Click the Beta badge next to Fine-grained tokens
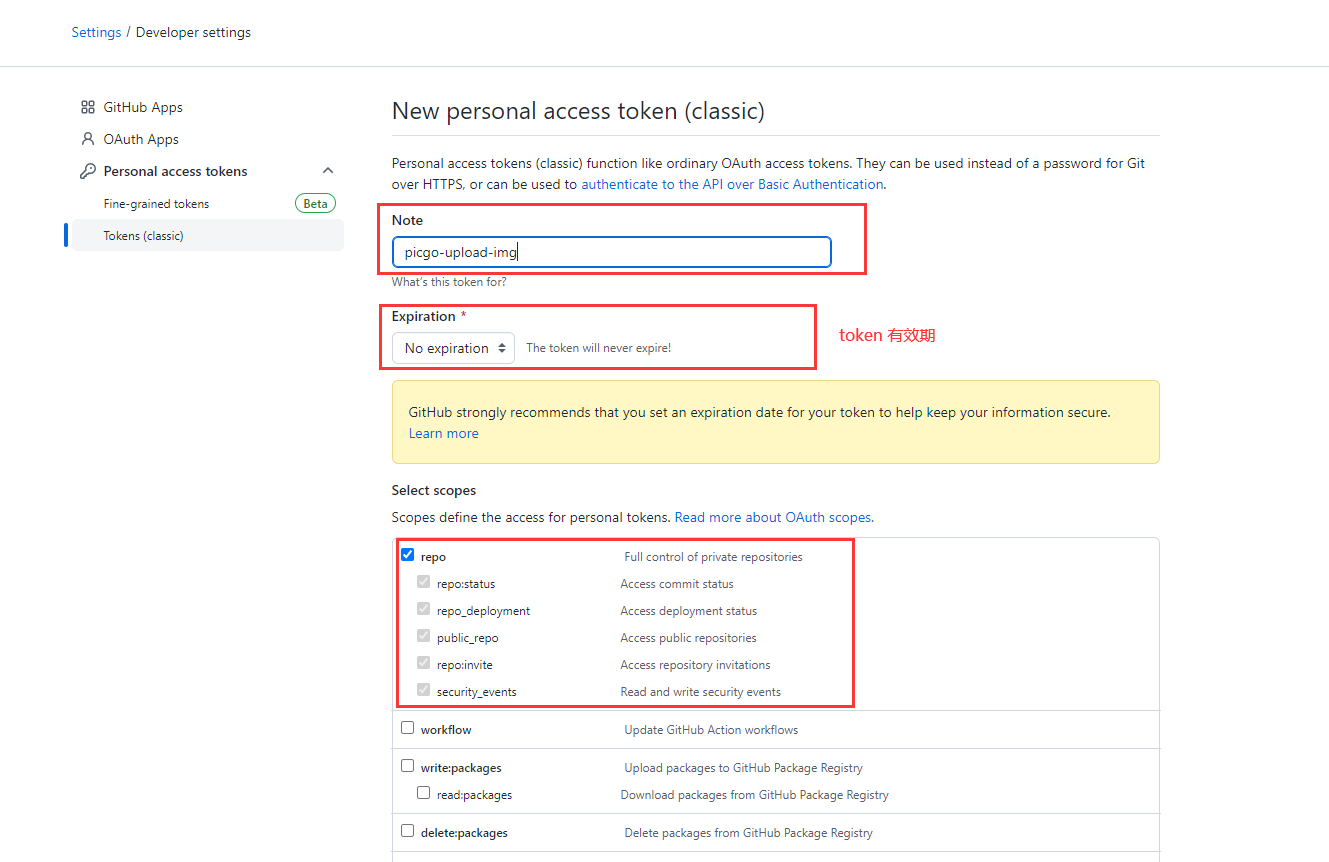Image resolution: width=1329 pixels, height=862 pixels. point(315,203)
